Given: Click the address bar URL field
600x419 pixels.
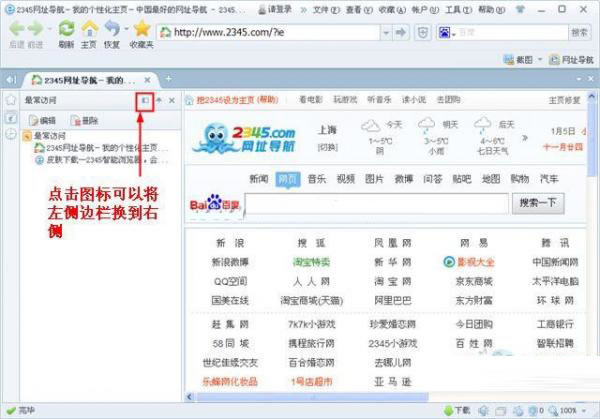Looking at the screenshot, I should point(269,33).
